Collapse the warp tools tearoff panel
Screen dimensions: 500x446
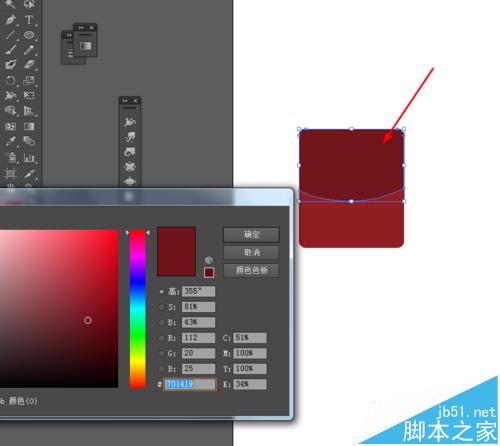125,101
